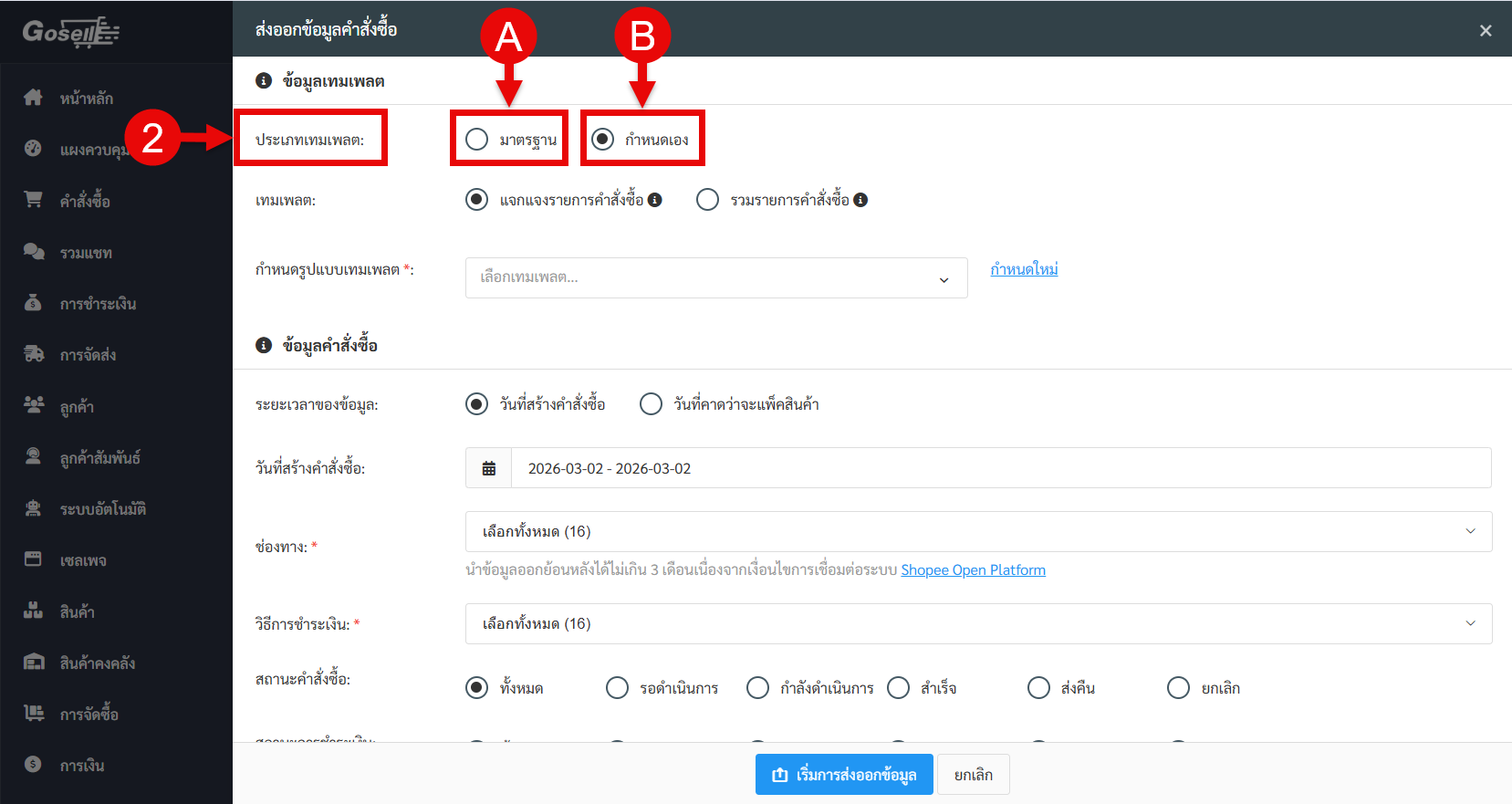Click the info icon next to แจกแจงรายการคำสั่งซื้อ

pos(655,200)
